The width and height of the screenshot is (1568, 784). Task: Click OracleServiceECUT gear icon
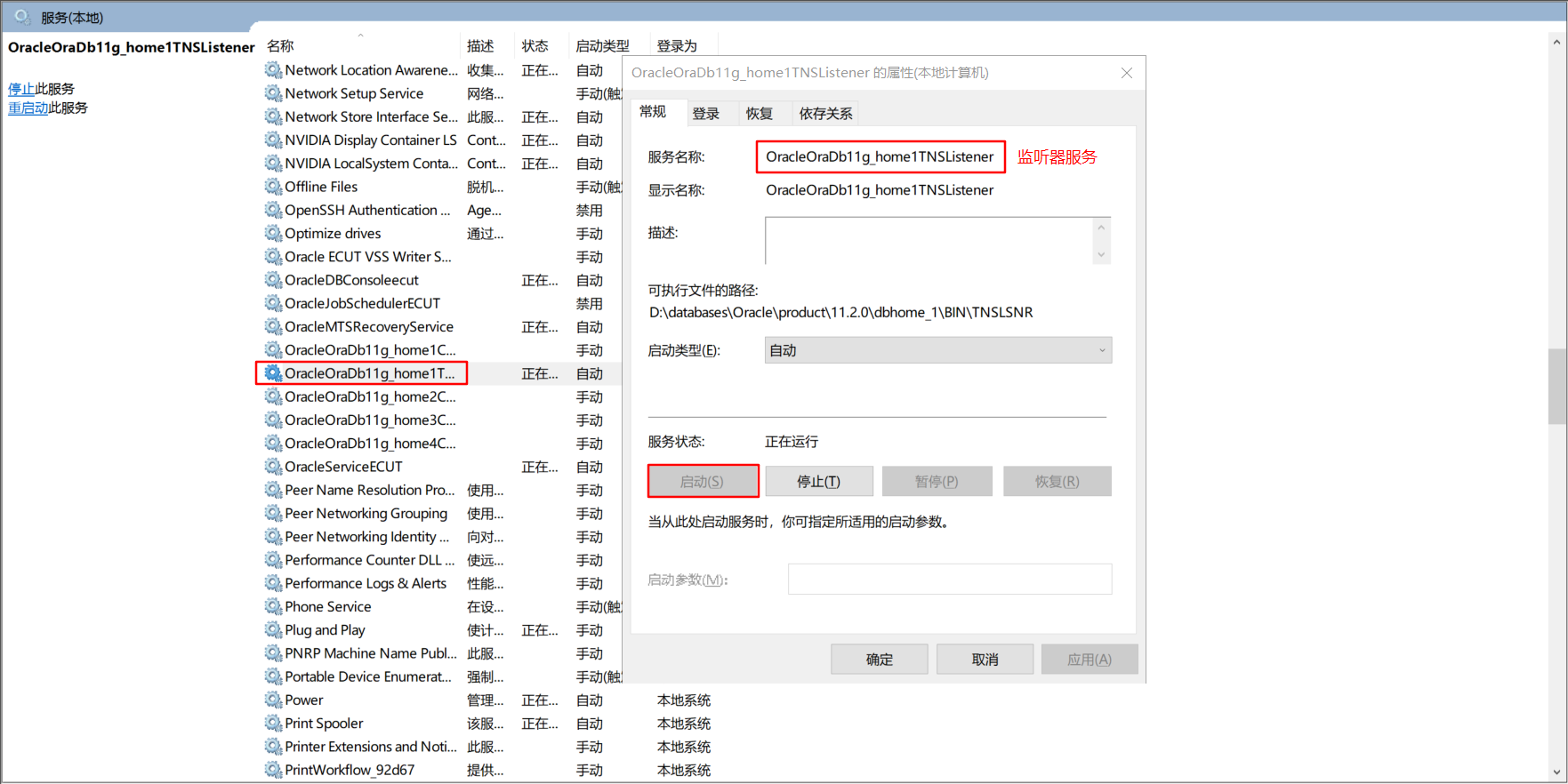tap(273, 466)
